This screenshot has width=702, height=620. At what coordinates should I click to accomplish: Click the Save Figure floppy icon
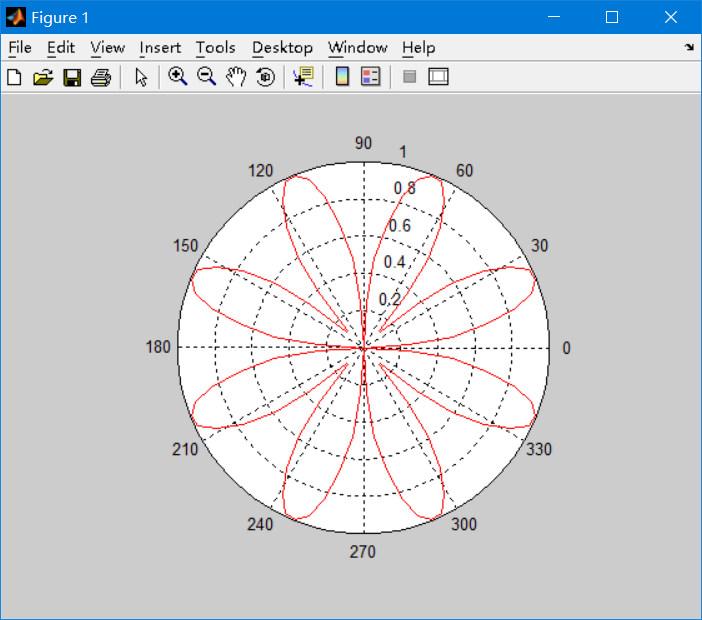click(x=72, y=77)
